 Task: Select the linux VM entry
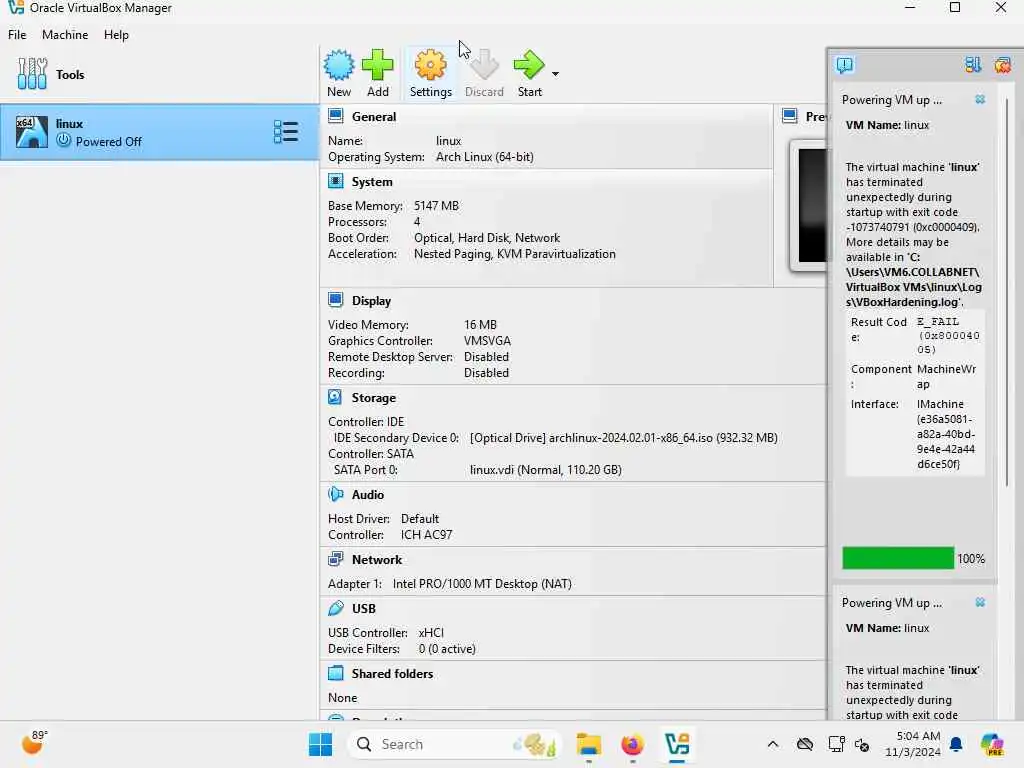click(159, 132)
